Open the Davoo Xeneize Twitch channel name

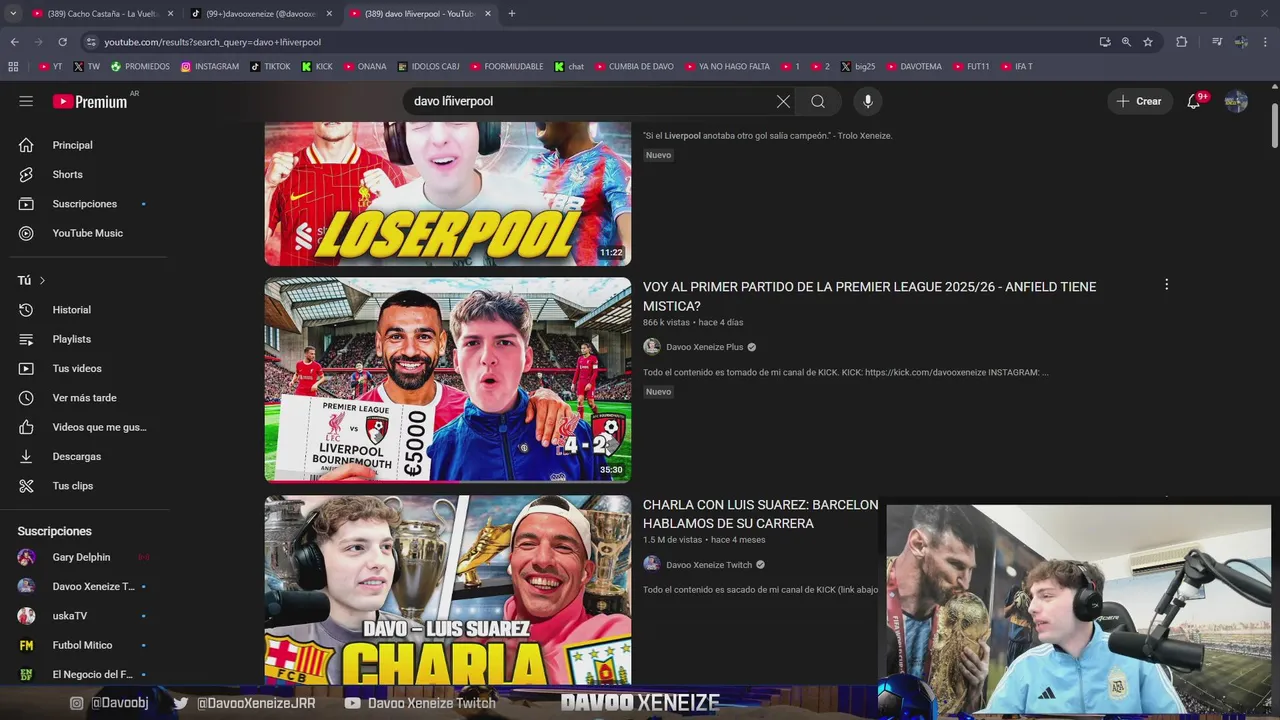click(709, 565)
